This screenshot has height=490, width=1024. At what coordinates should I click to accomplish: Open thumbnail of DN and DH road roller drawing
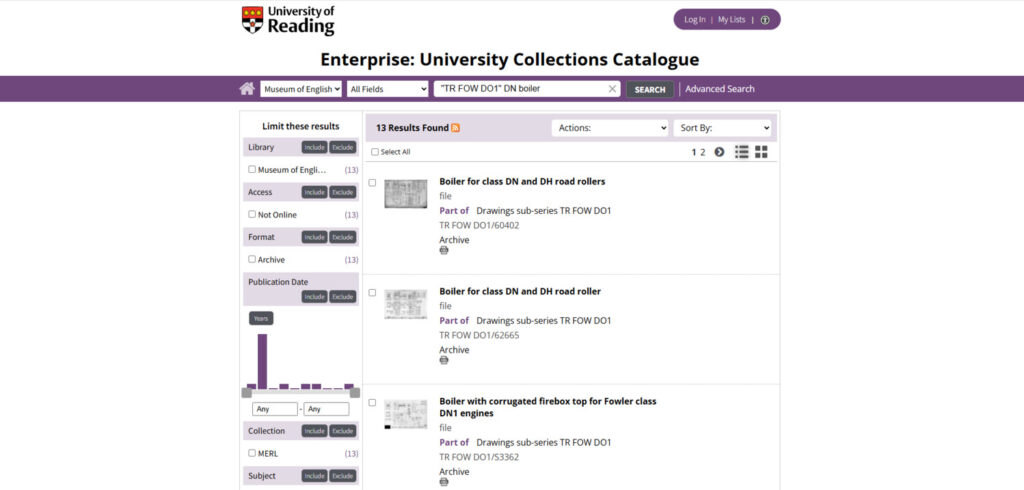tap(406, 304)
